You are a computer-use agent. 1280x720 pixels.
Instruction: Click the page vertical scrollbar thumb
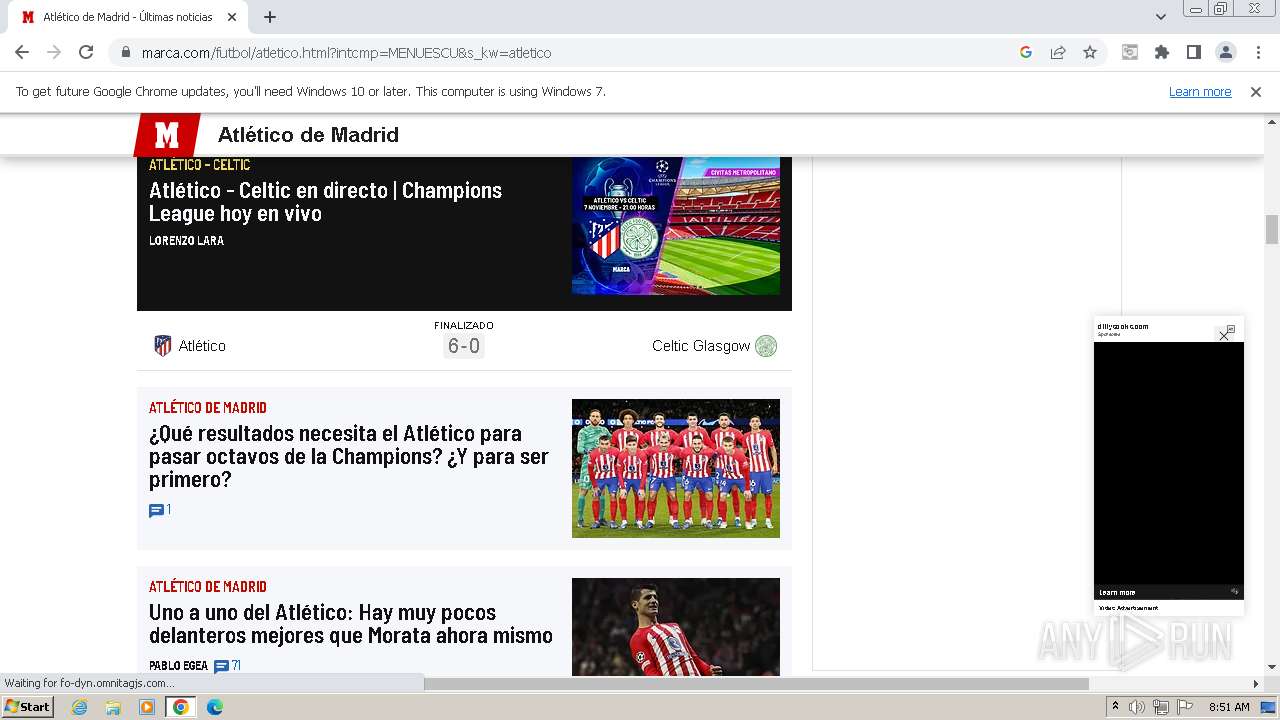click(1272, 229)
